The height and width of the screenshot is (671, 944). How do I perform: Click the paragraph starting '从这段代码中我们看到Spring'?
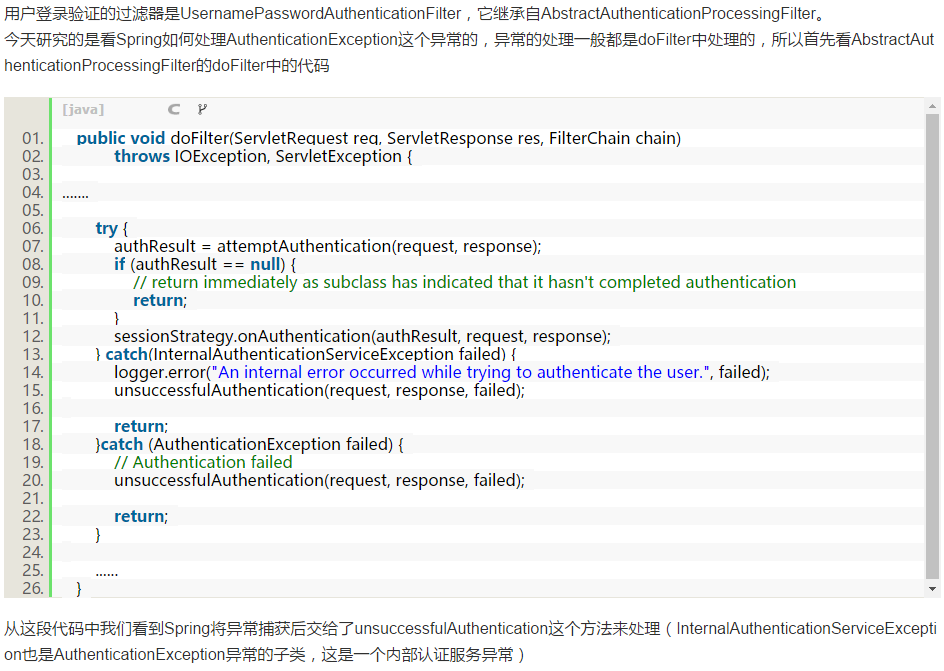(x=470, y=629)
